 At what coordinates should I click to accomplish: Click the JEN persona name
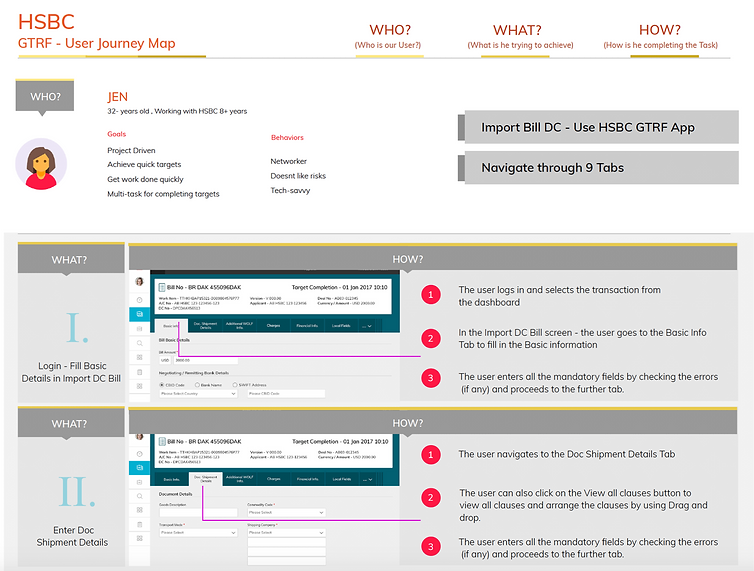click(117, 97)
